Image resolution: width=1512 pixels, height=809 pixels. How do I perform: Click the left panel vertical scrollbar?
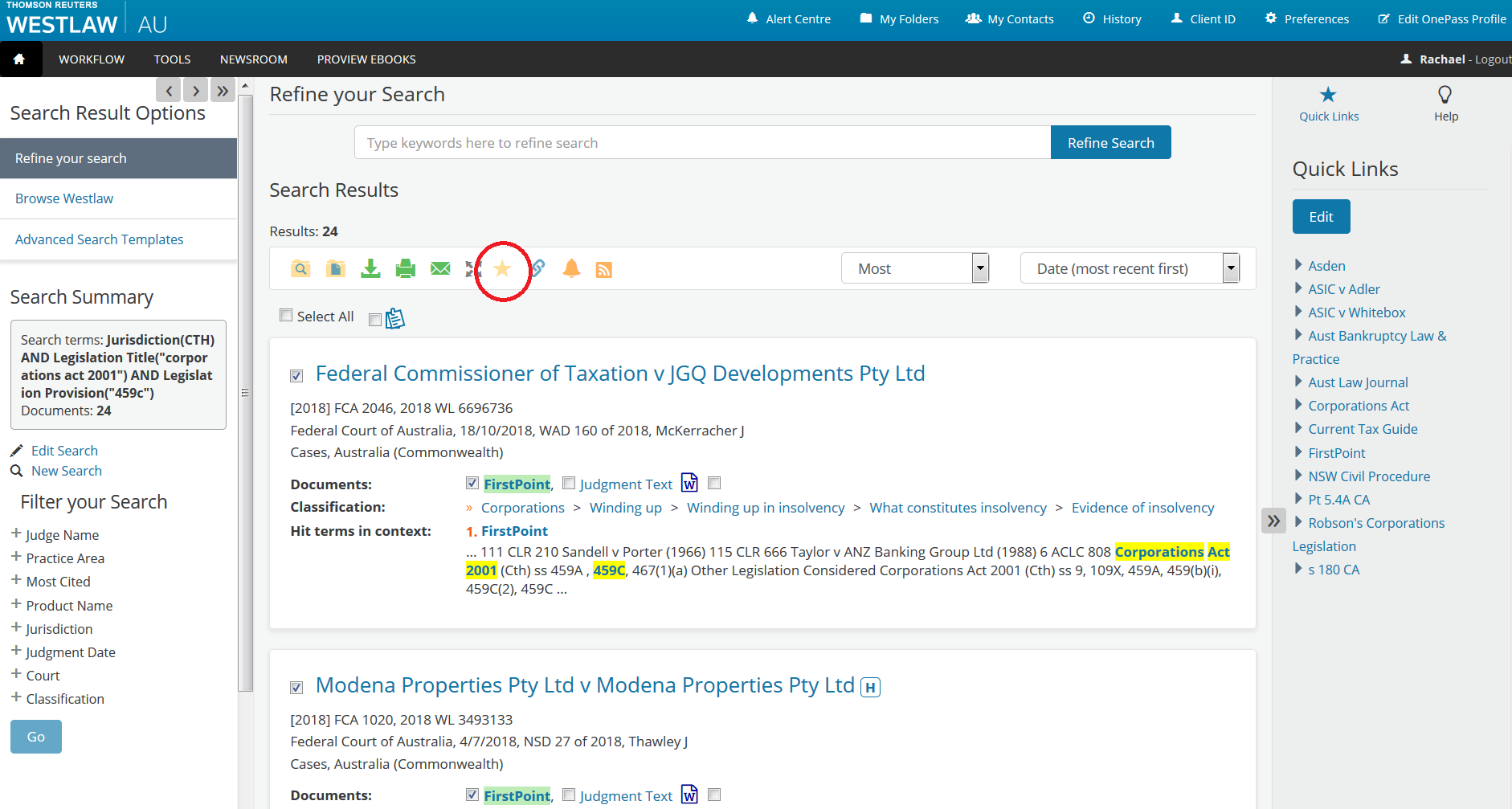pos(246,394)
